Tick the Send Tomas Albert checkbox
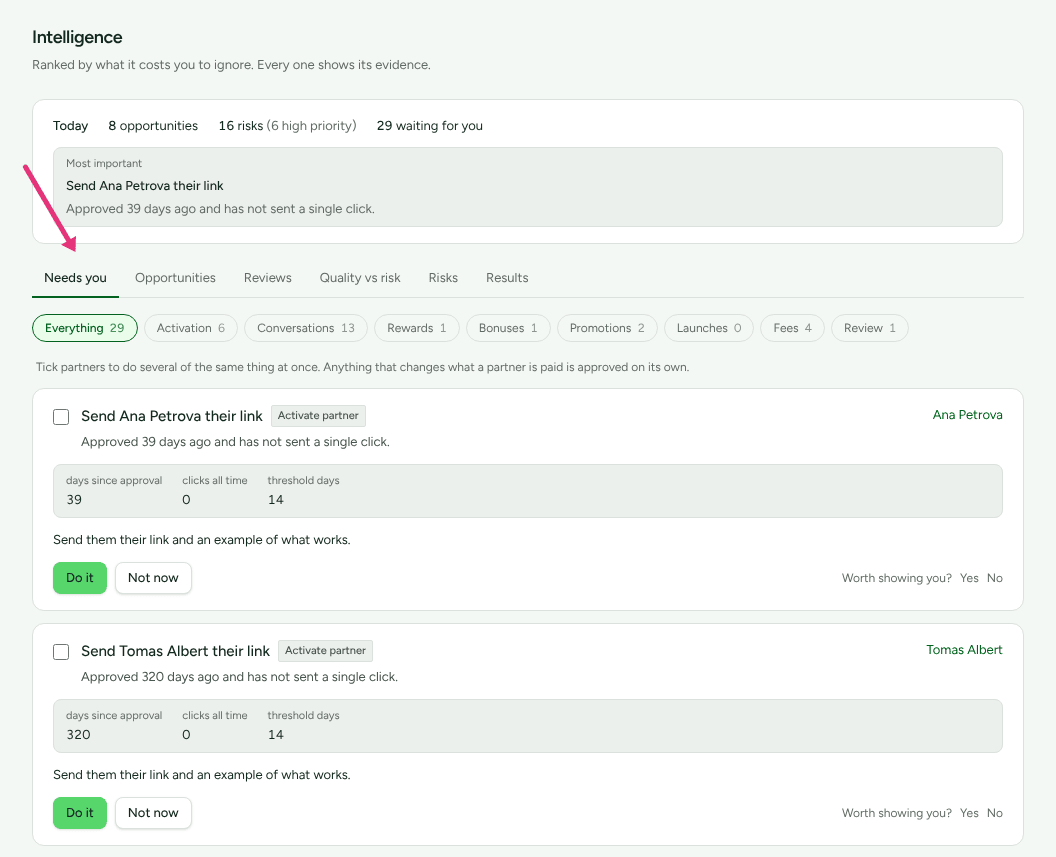This screenshot has width=1056, height=857. (x=61, y=652)
